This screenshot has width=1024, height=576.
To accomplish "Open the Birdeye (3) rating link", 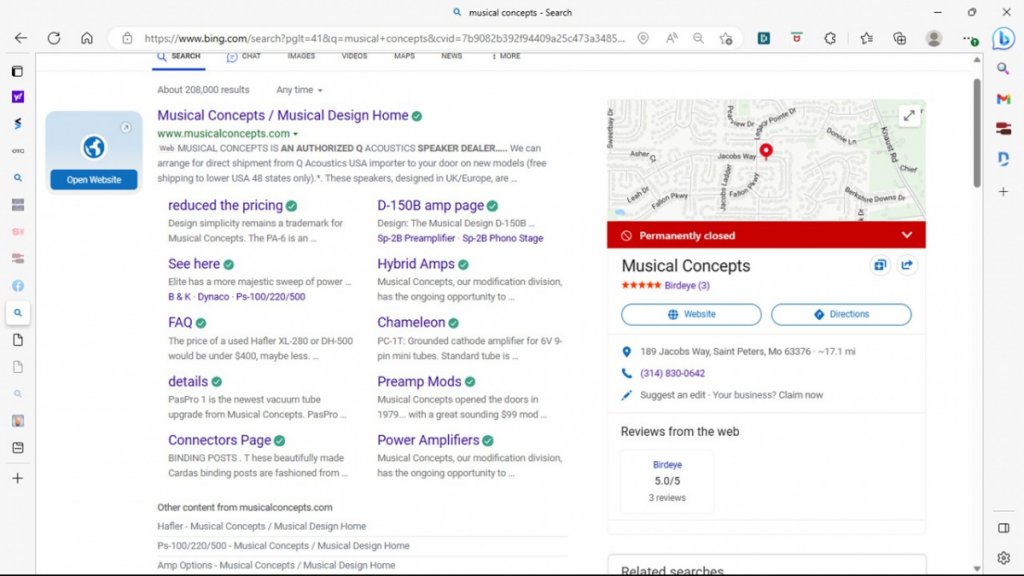I will tap(687, 285).
